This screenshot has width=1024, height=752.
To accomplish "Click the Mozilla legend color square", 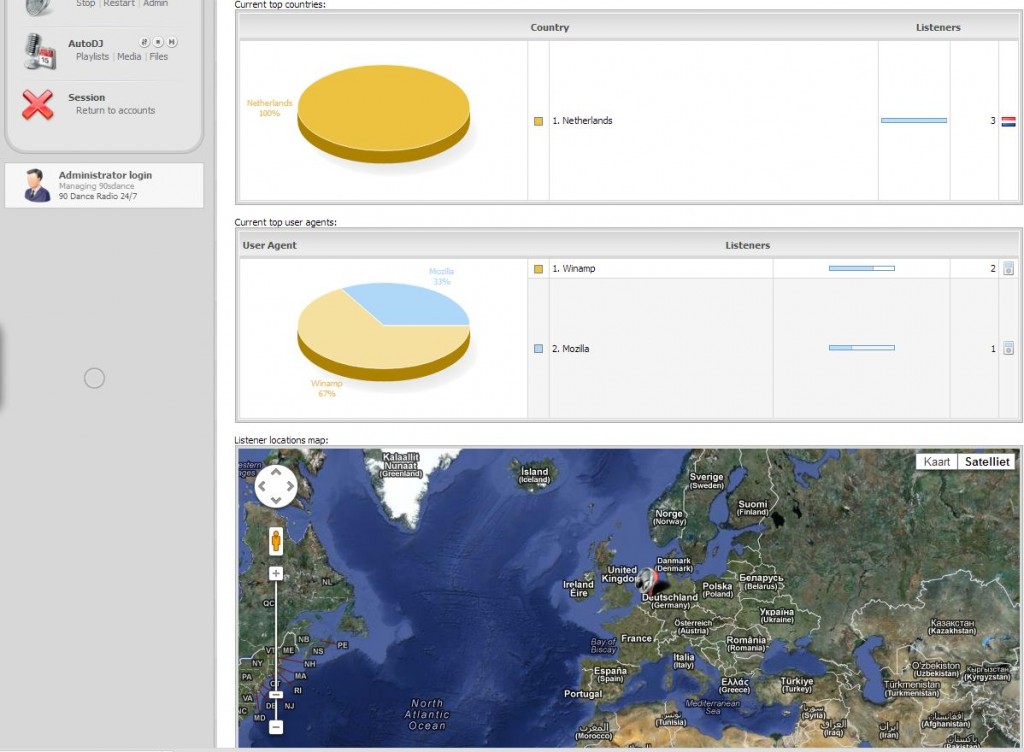I will tap(538, 349).
